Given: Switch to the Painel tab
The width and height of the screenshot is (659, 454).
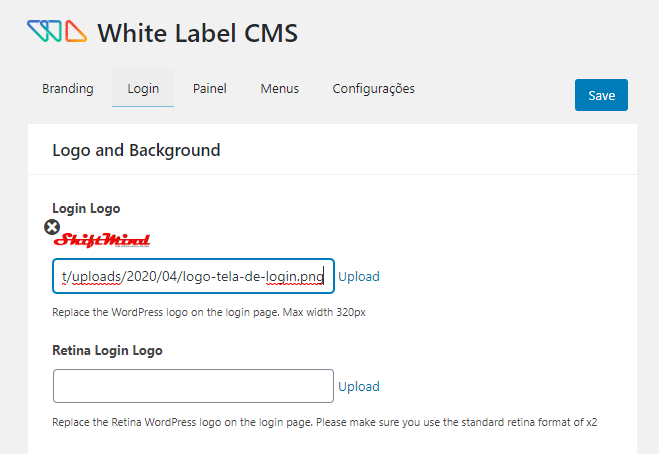Looking at the screenshot, I should click(x=210, y=88).
